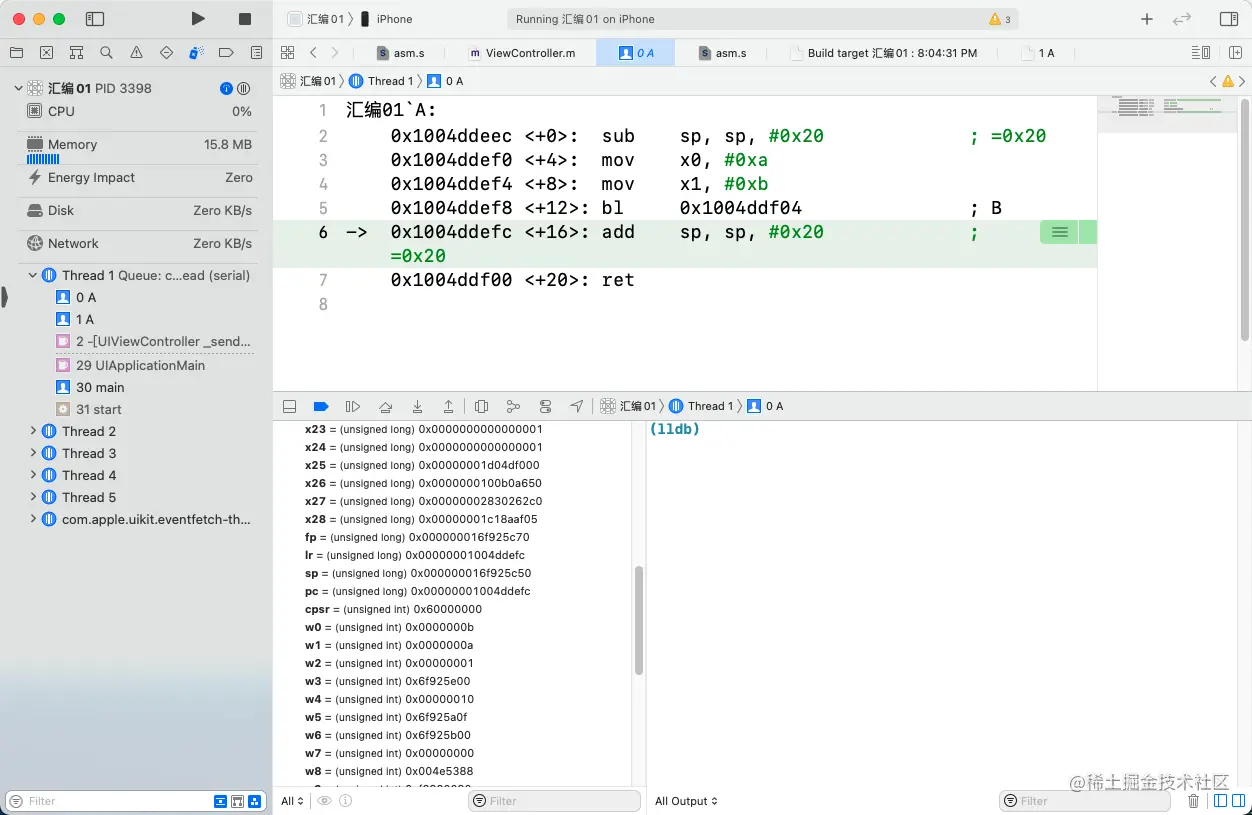Image resolution: width=1252 pixels, height=815 pixels.
Task: Select the Debug navigator icon
Action: point(196,52)
